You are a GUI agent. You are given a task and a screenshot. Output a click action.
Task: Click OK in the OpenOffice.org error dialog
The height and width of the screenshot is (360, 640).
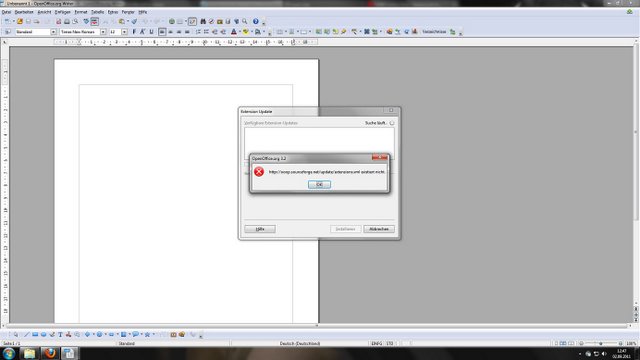(x=319, y=184)
